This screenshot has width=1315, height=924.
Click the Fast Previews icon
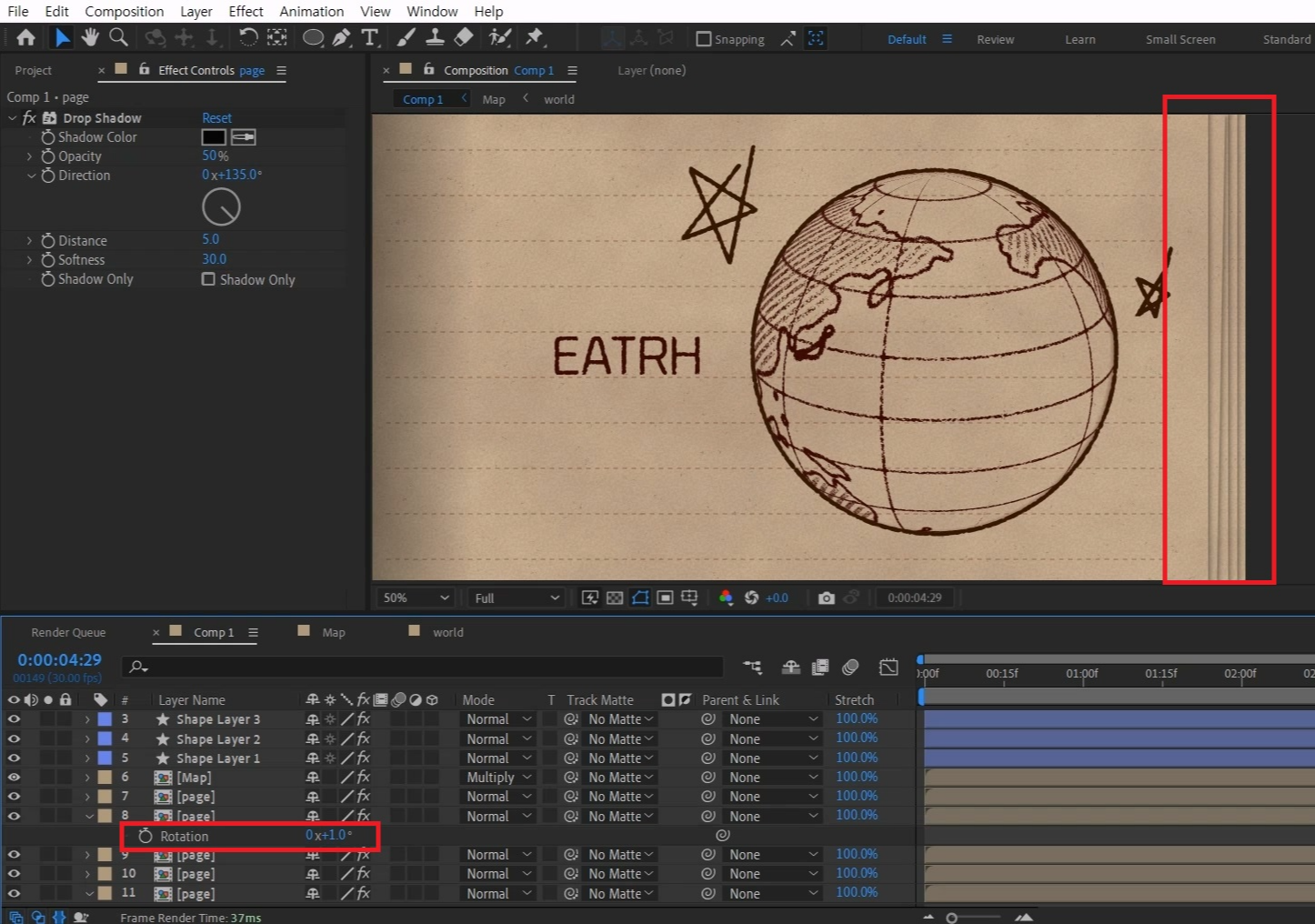(x=590, y=598)
